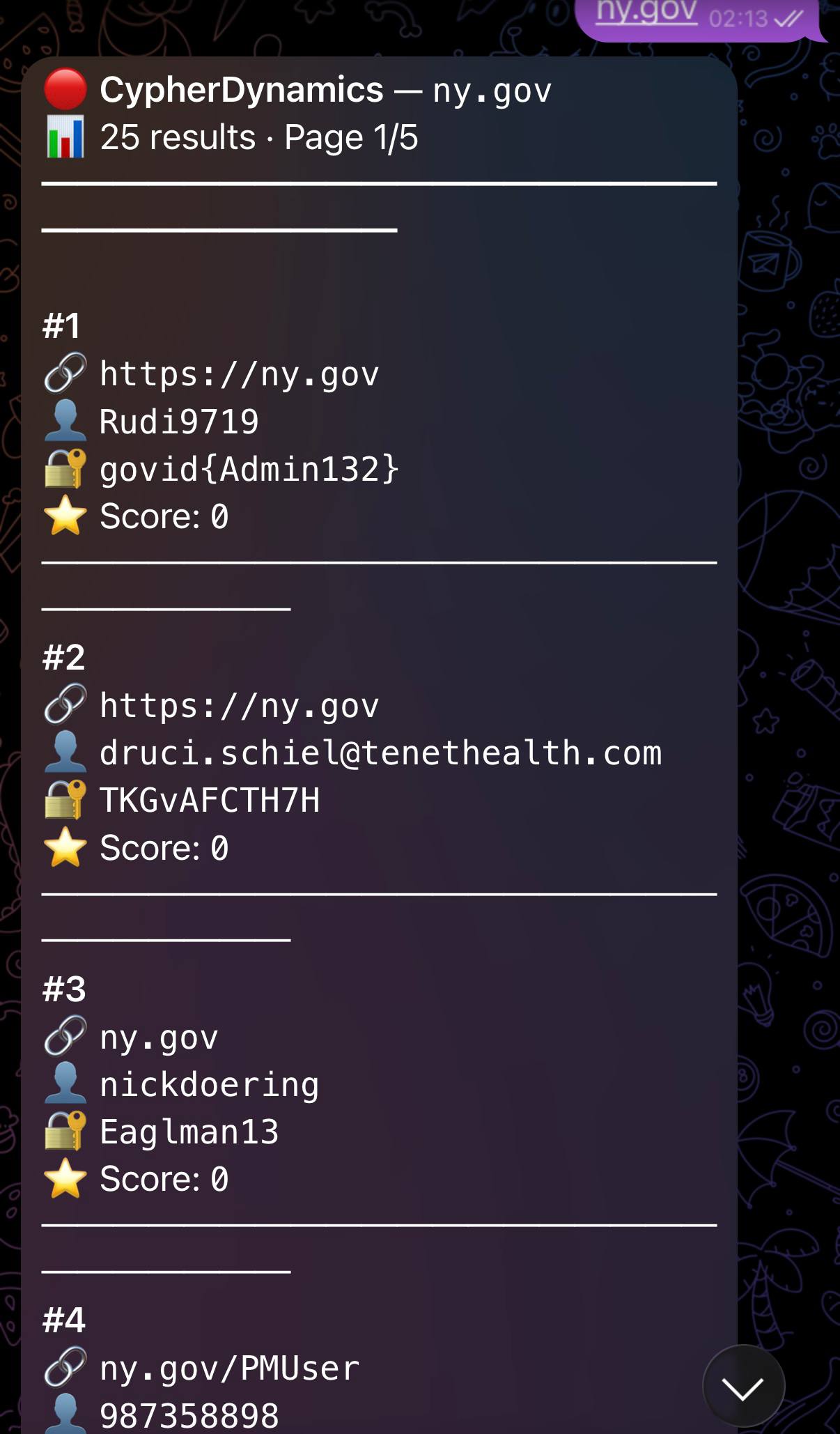Screen dimensions: 840x1434
Task: Tap the double-check read receipt icon
Action: (788, 19)
